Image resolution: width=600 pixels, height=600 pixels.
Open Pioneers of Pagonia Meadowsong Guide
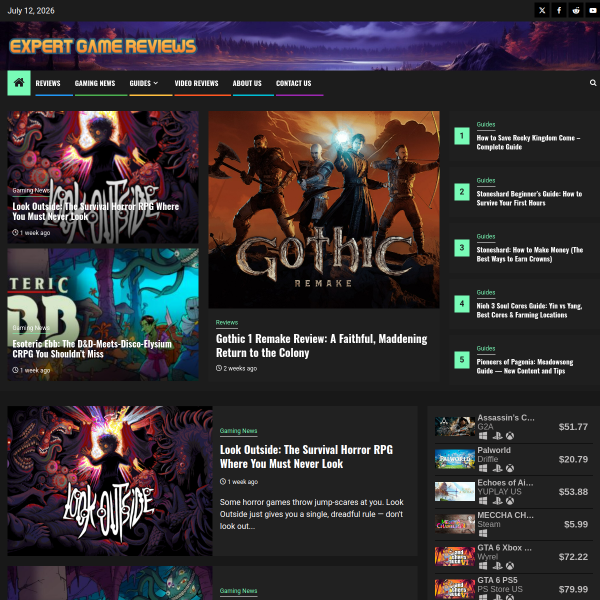525,366
